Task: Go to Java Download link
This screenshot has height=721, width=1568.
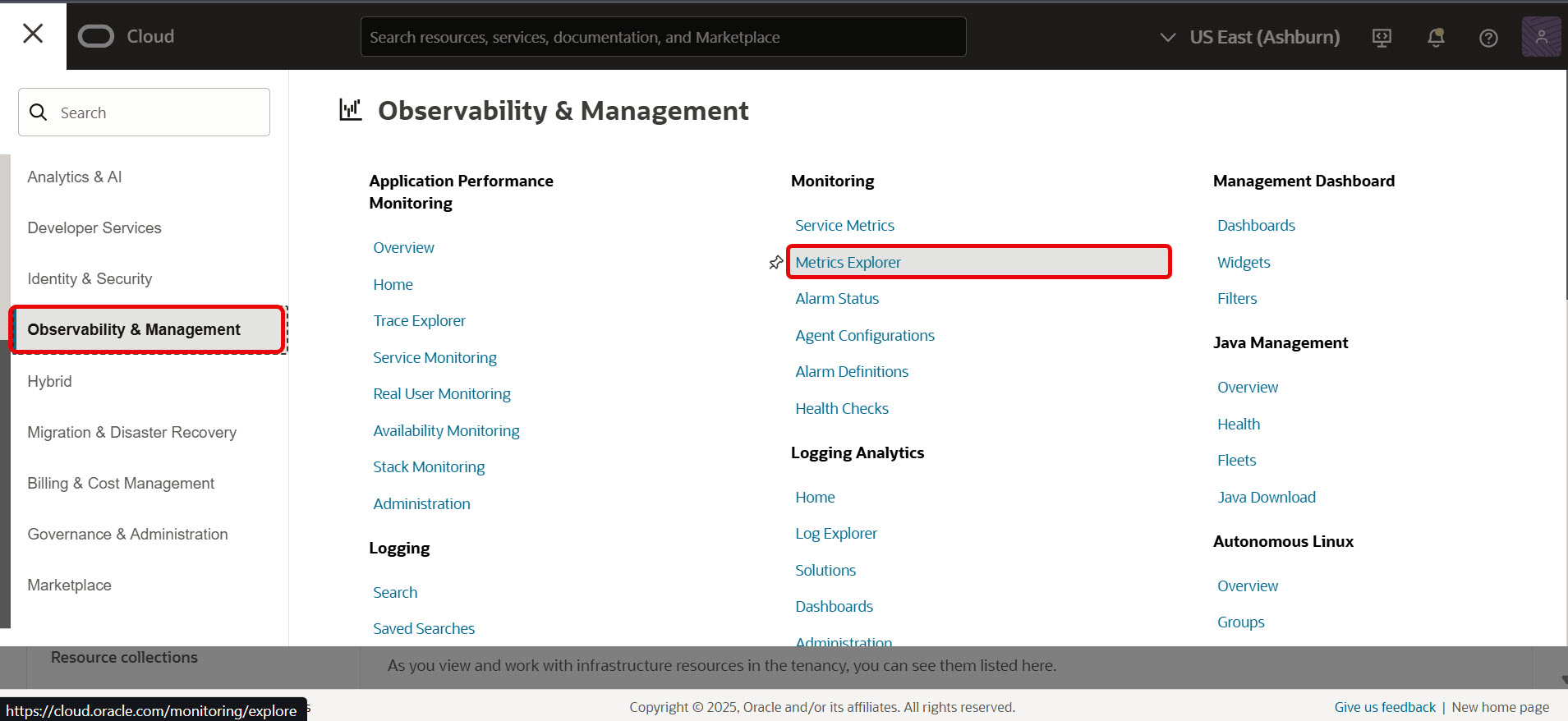Action: (x=1266, y=498)
